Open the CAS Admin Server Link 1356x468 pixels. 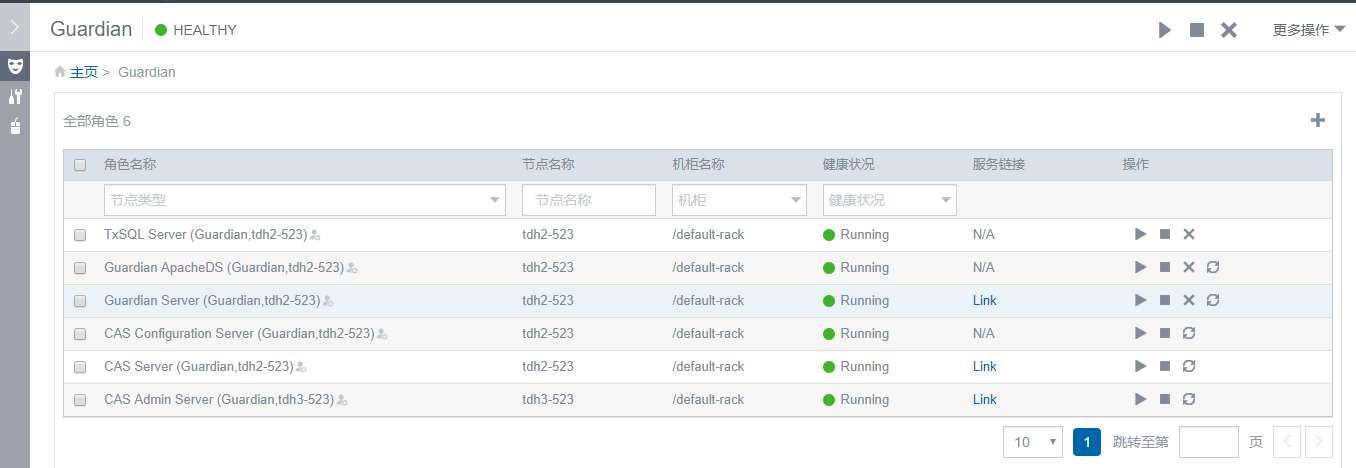[984, 399]
